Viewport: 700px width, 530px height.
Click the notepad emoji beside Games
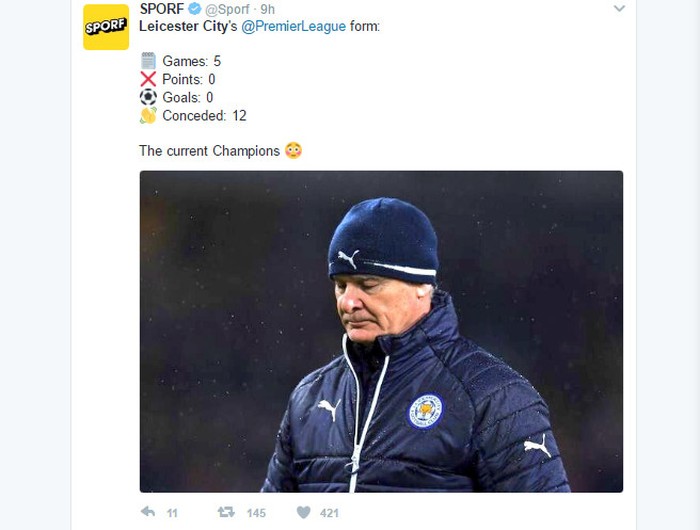149,61
